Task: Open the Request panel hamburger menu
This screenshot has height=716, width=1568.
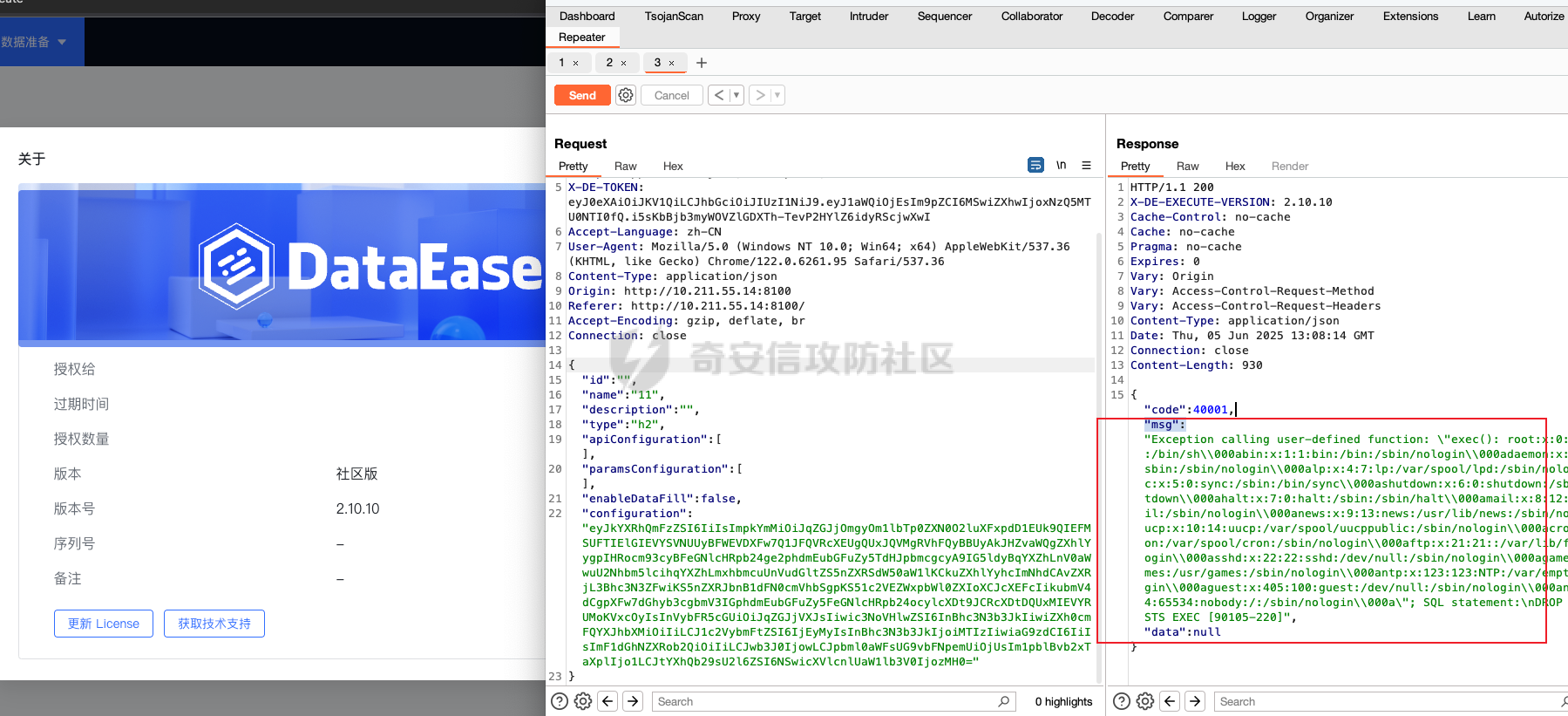Action: [1086, 165]
